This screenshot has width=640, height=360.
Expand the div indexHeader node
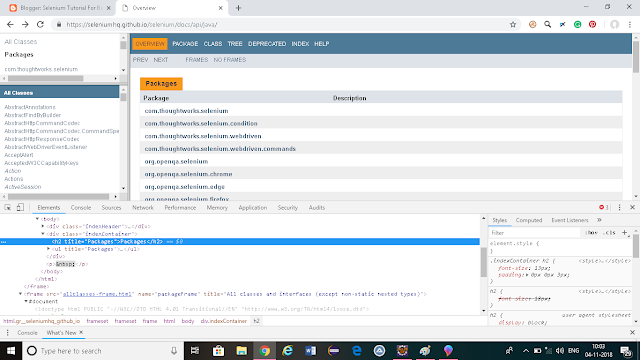click(x=43, y=226)
